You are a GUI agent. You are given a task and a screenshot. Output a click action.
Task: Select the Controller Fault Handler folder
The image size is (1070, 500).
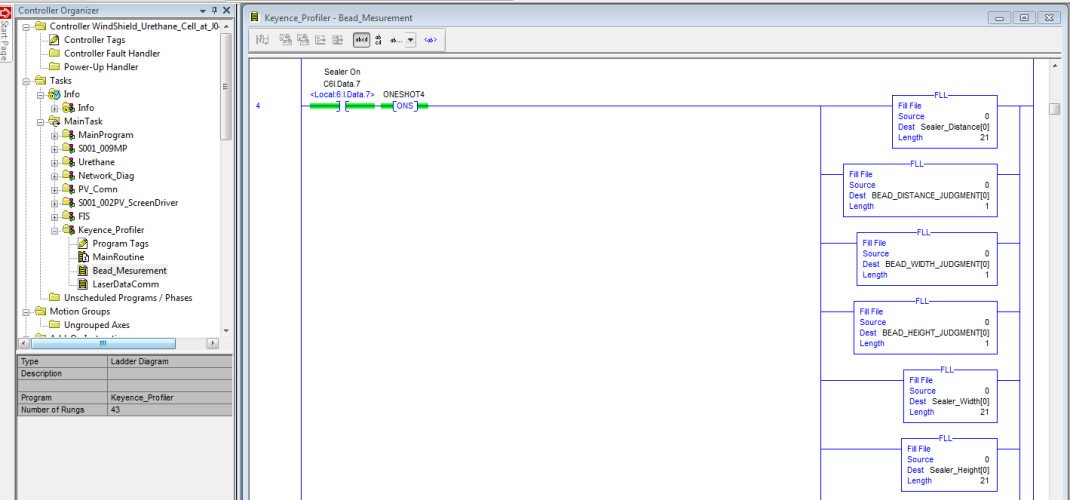[111, 53]
